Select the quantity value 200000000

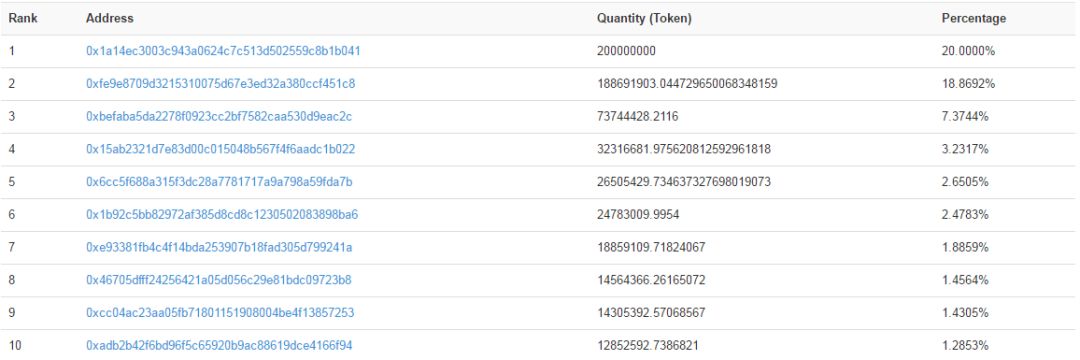click(x=626, y=51)
